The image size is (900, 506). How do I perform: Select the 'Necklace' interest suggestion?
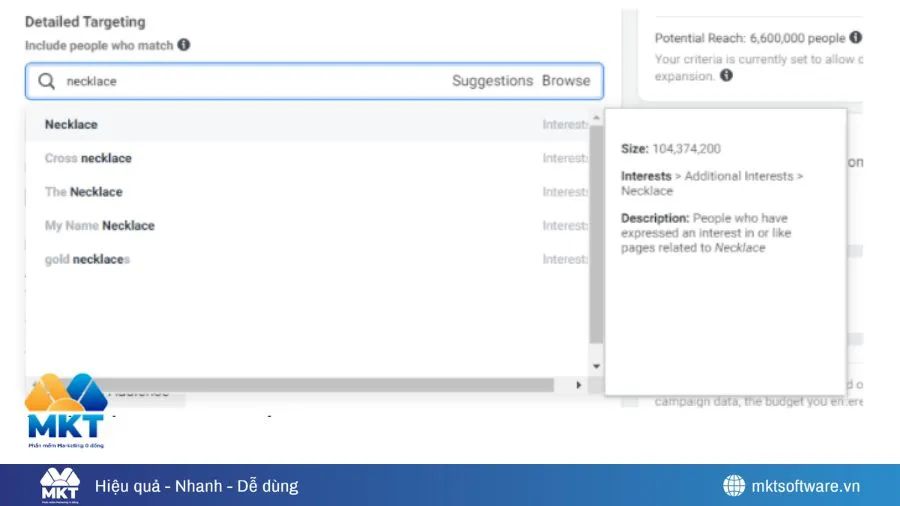pyautogui.click(x=71, y=124)
